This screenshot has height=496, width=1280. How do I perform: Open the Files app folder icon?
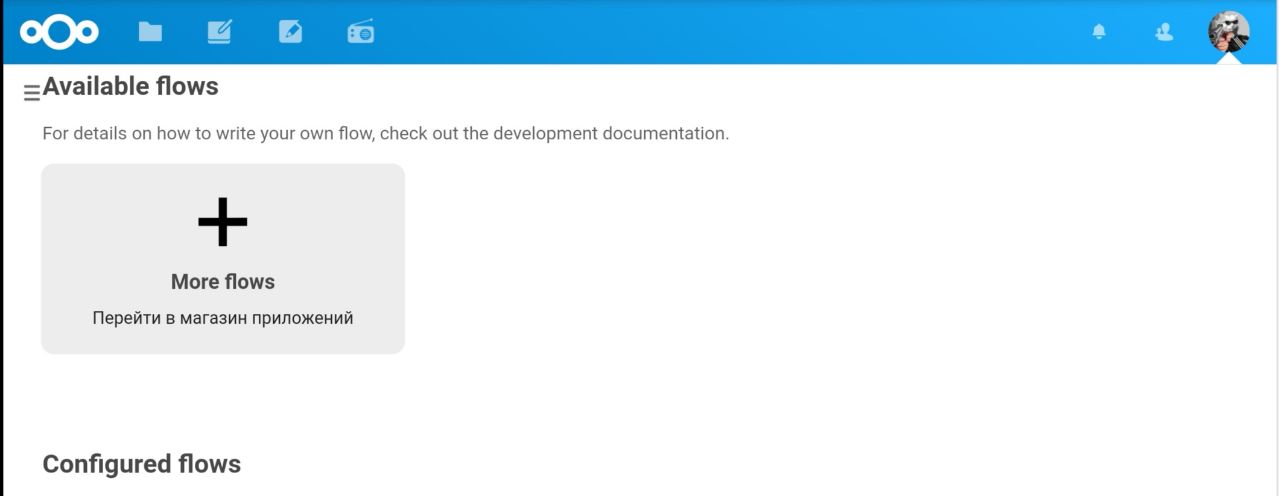(150, 32)
